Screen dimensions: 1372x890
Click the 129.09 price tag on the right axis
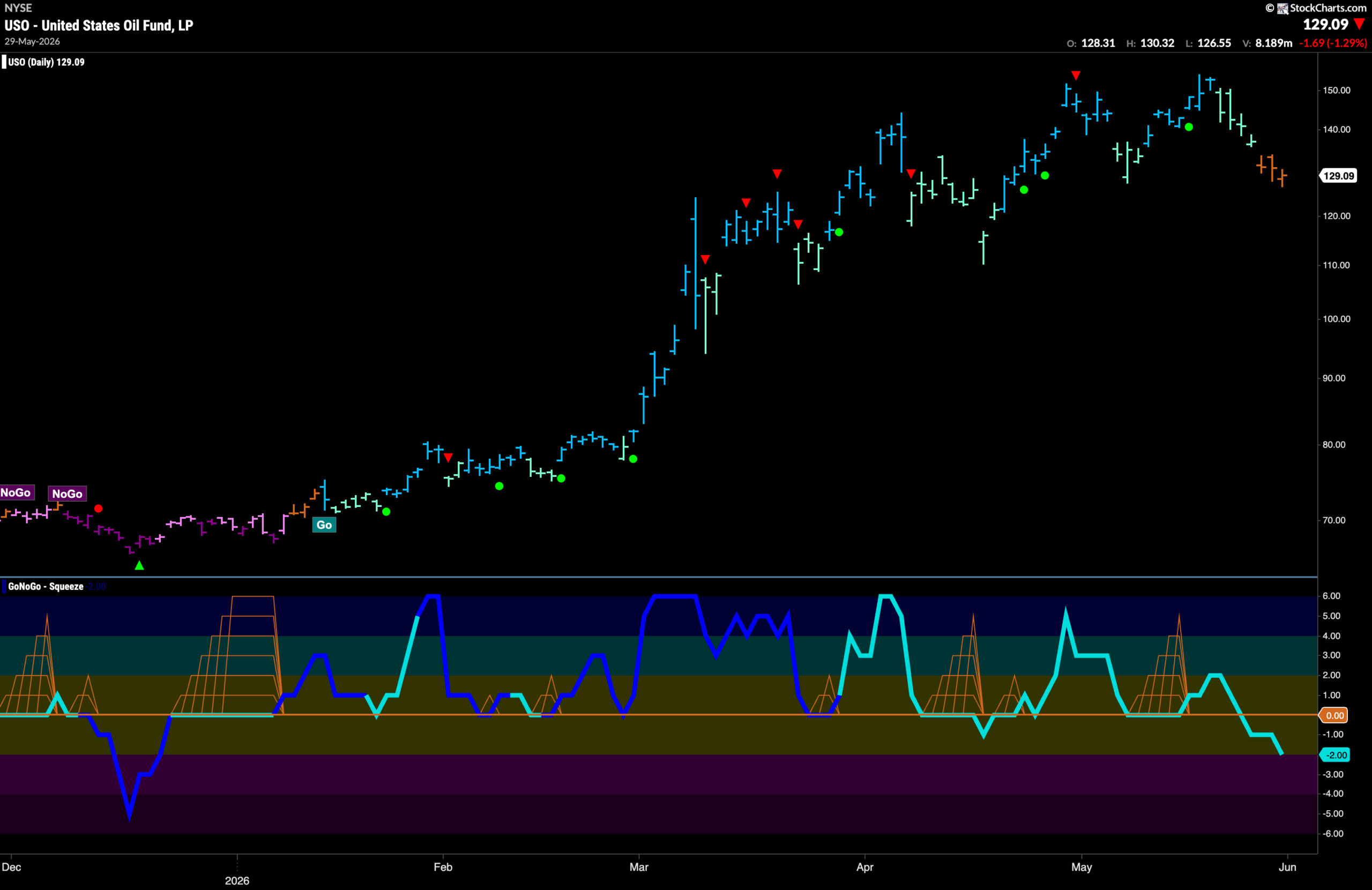(1339, 176)
